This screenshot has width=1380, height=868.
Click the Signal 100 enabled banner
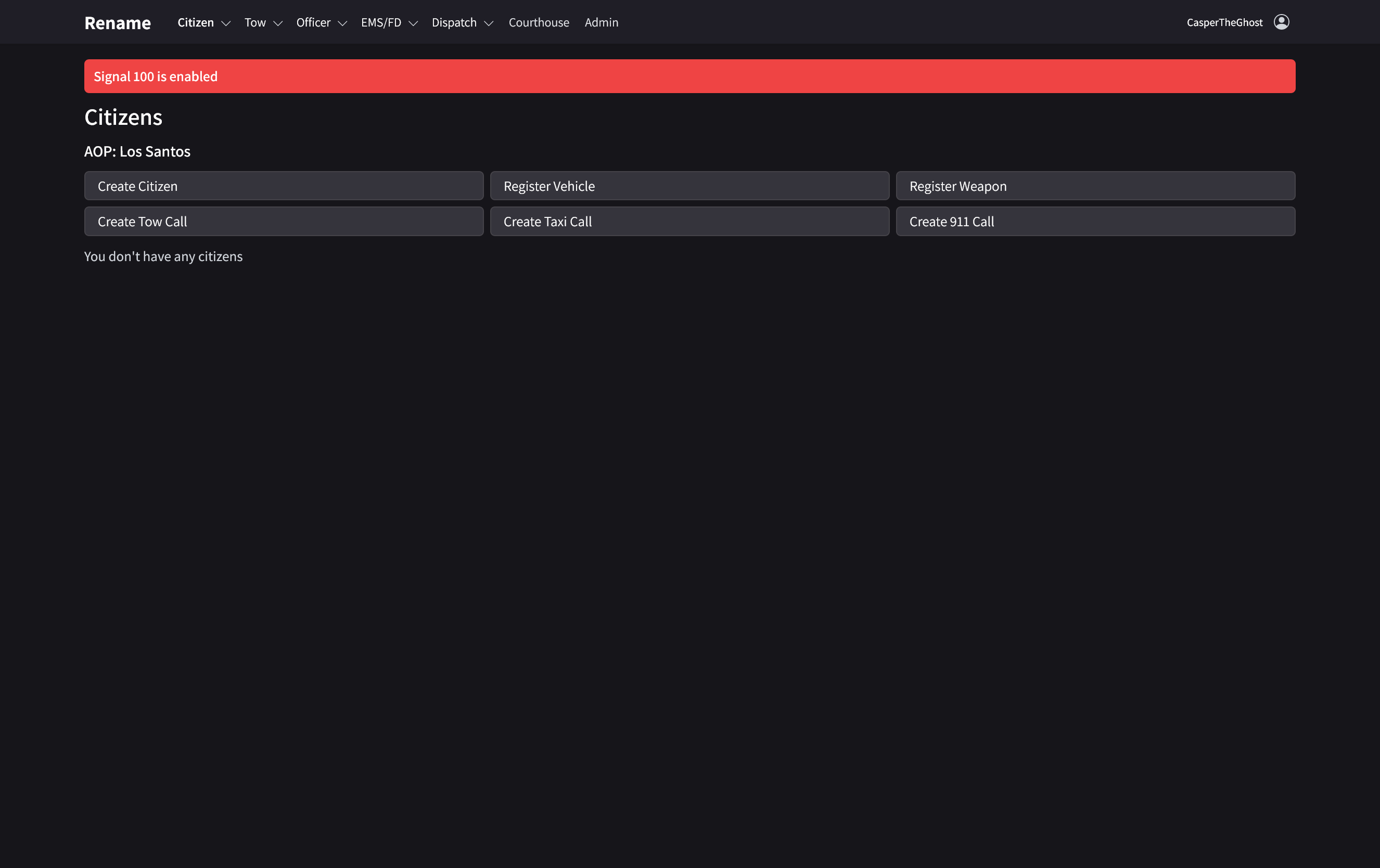[689, 76]
